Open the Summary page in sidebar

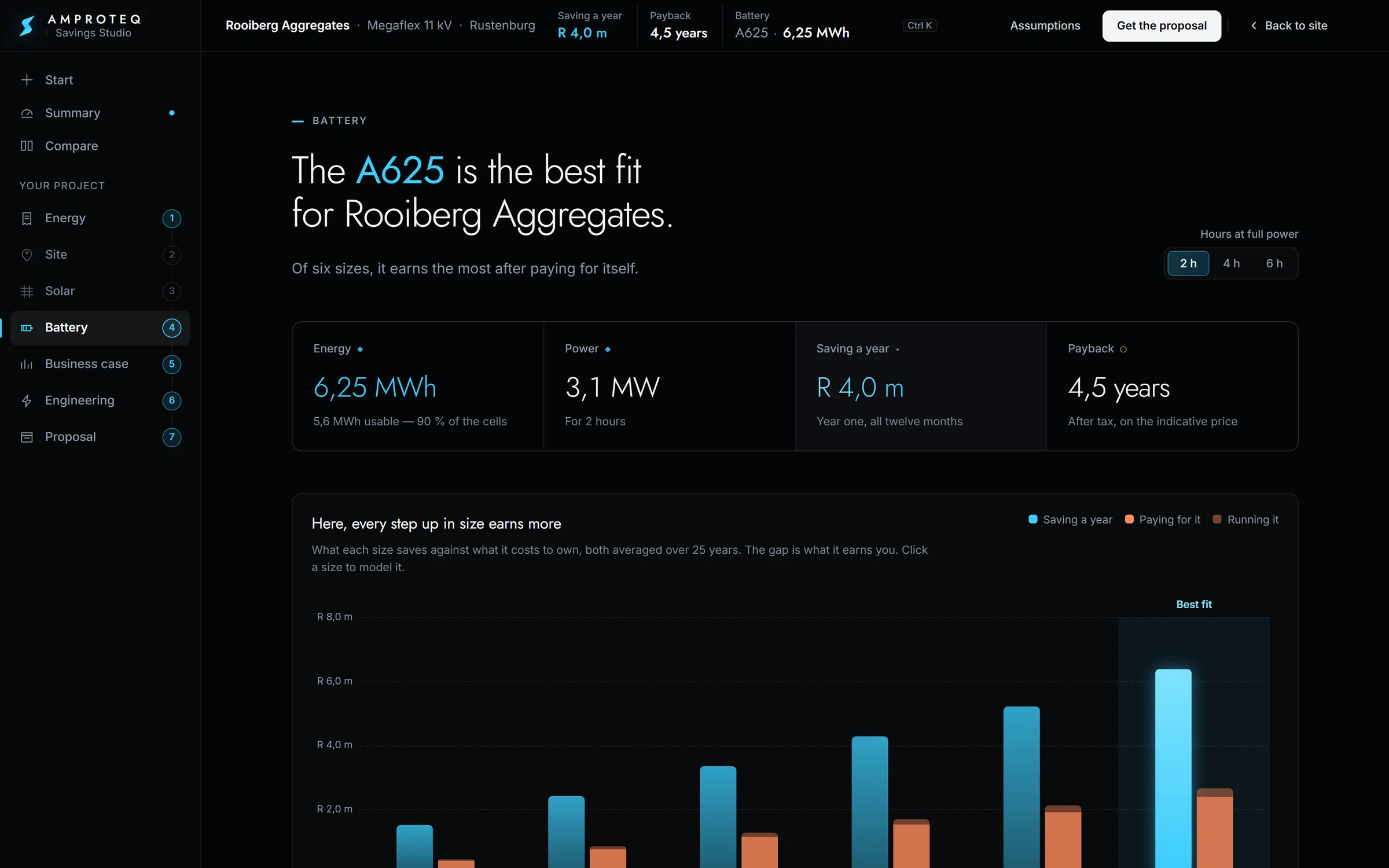pyautogui.click(x=100, y=113)
